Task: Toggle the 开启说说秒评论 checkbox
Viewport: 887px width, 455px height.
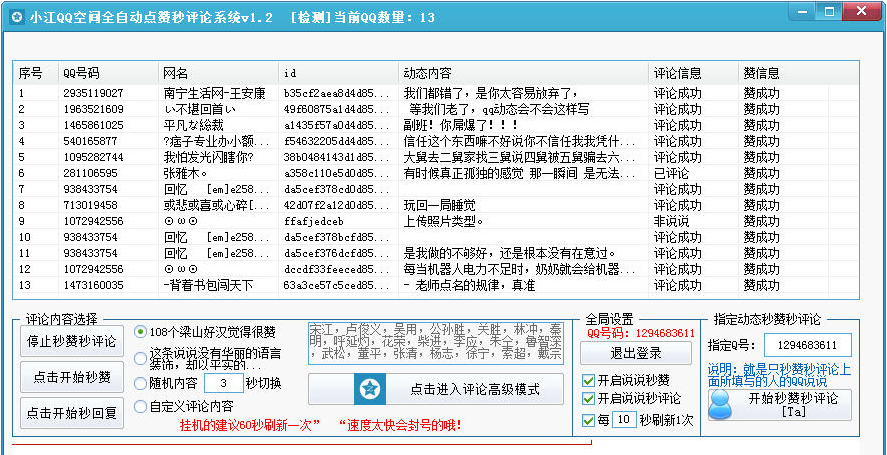Action: (588, 398)
